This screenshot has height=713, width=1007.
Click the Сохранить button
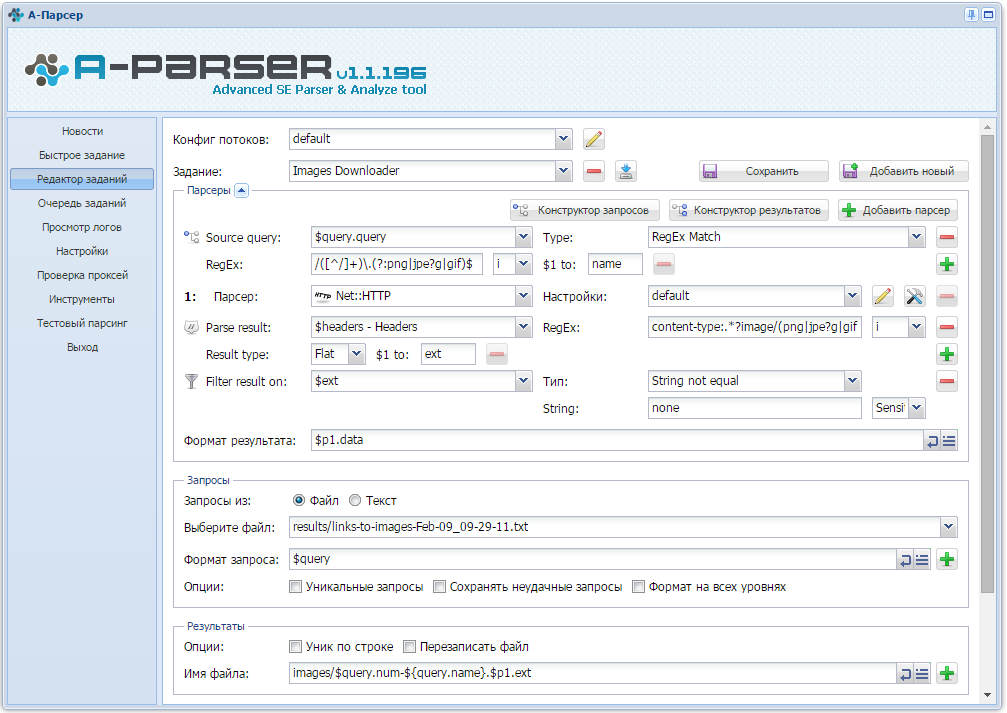(x=764, y=172)
